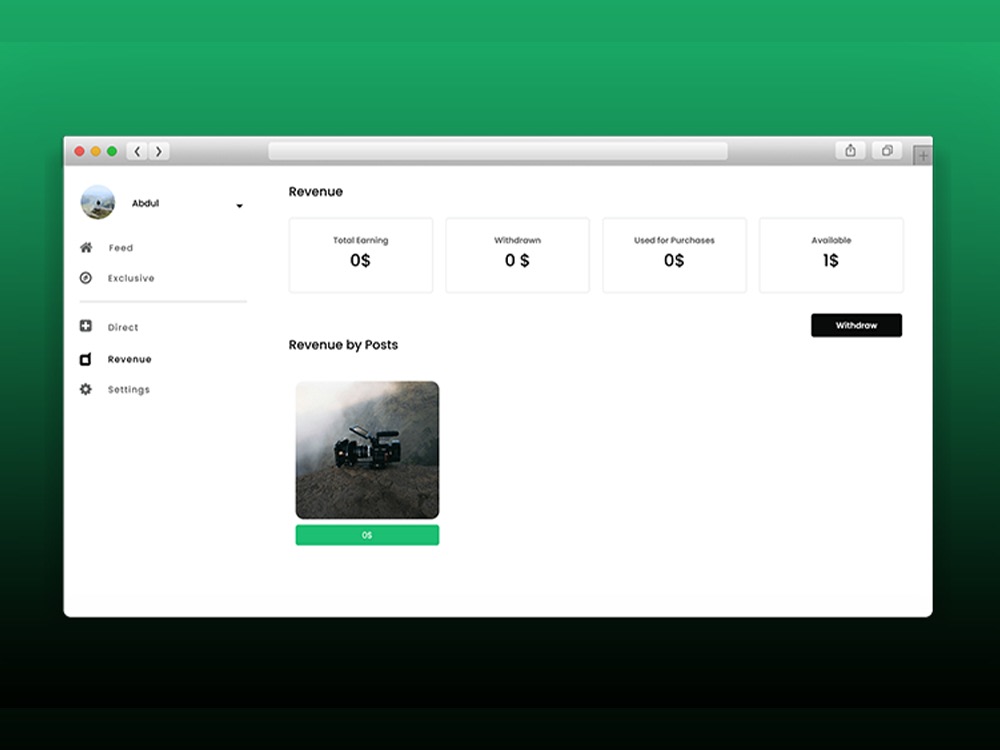The height and width of the screenshot is (750, 1000).
Task: Close the browser window red button
Action: (x=79, y=151)
